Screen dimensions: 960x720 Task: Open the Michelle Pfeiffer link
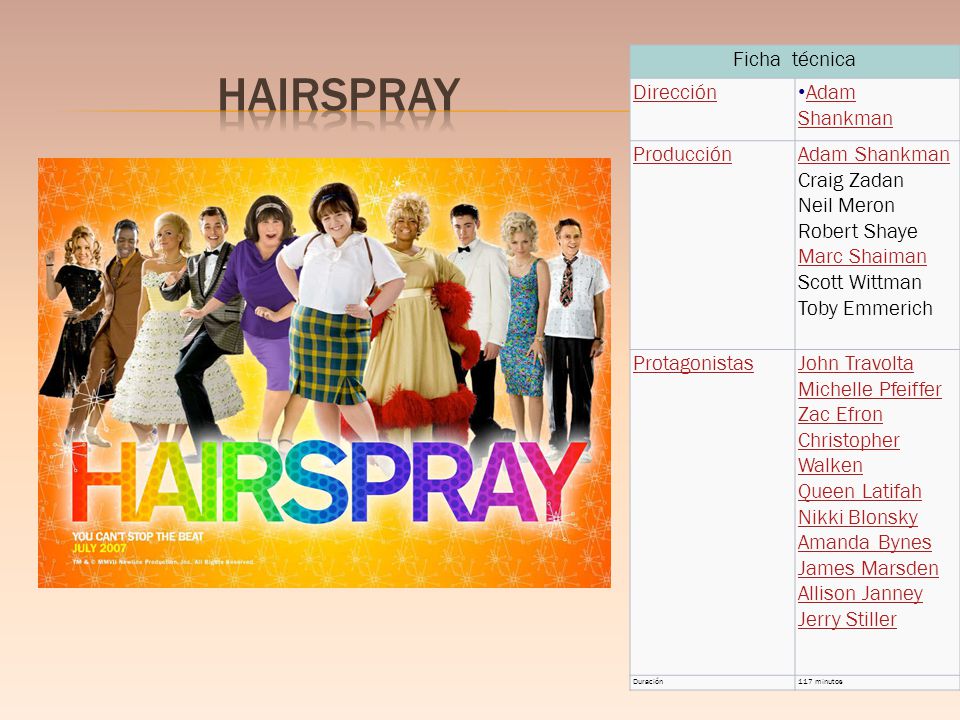click(869, 389)
